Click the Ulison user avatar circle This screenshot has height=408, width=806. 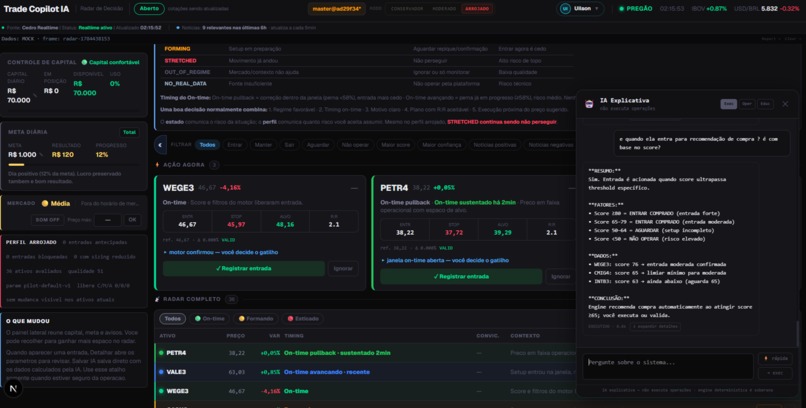[x=565, y=9]
